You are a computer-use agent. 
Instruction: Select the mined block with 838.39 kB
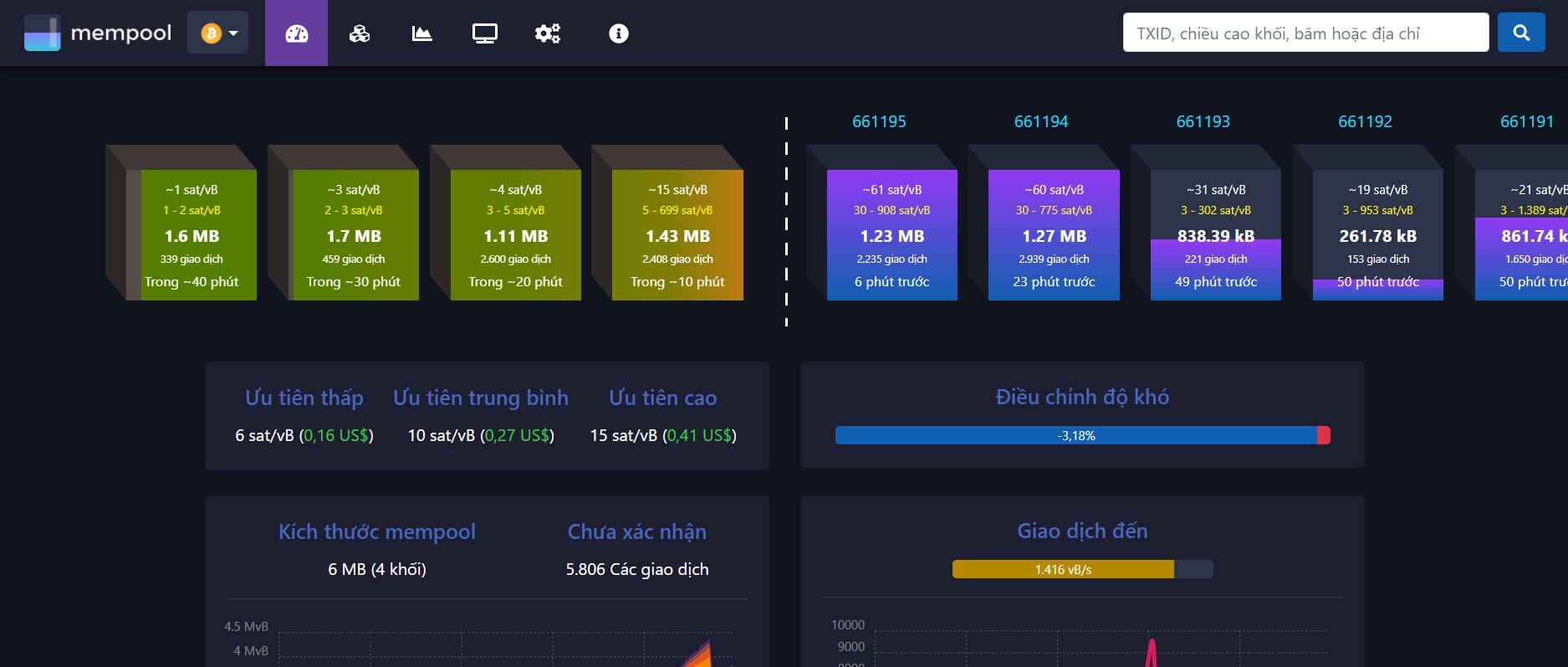1215,235
